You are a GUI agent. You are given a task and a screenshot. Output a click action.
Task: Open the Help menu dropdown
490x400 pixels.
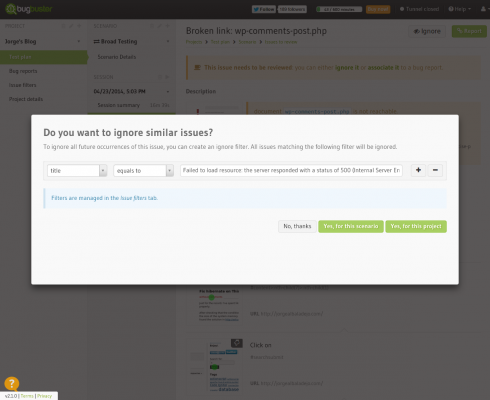[x=460, y=9]
